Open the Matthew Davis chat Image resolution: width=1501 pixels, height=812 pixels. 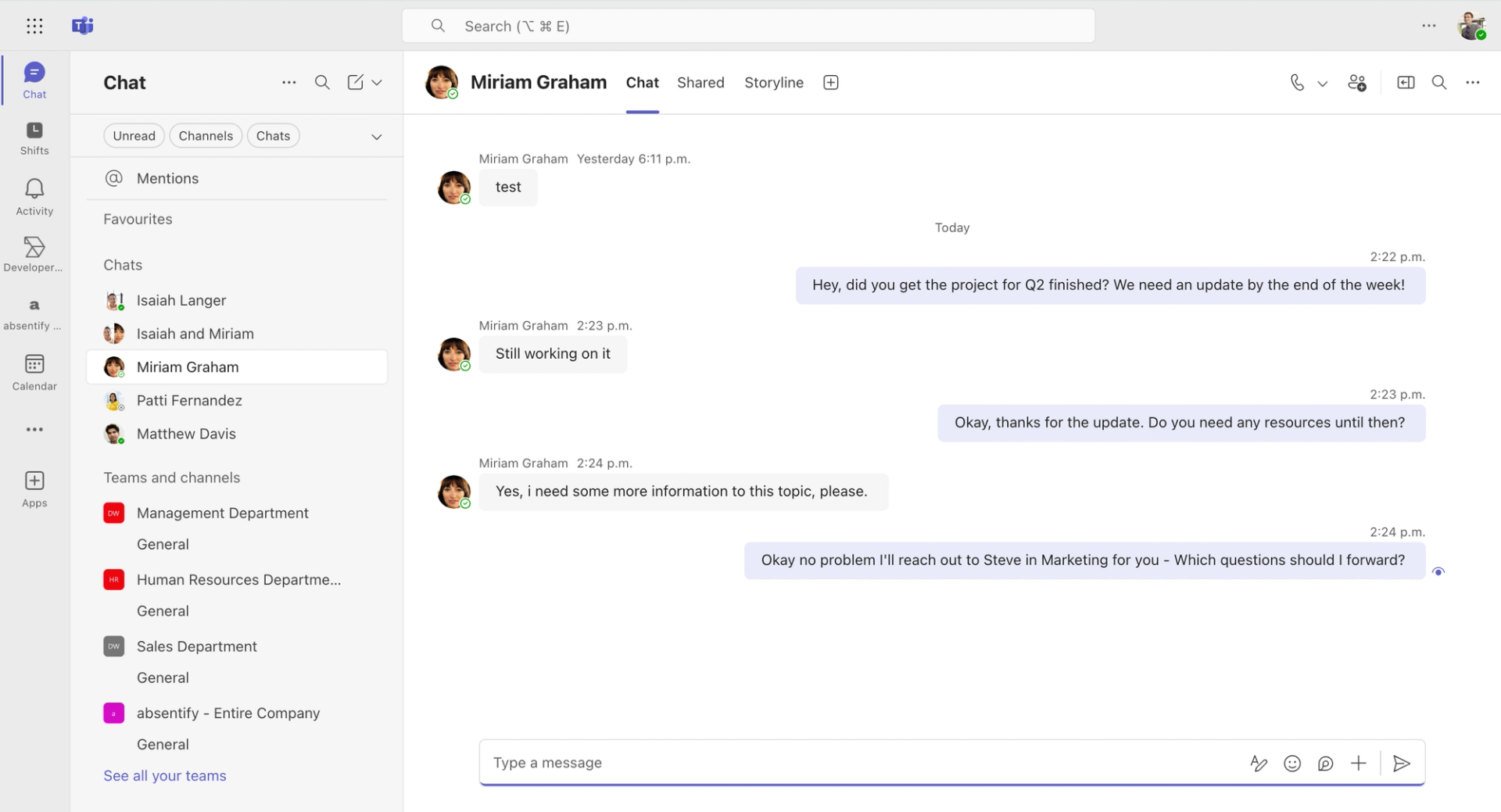coord(237,434)
